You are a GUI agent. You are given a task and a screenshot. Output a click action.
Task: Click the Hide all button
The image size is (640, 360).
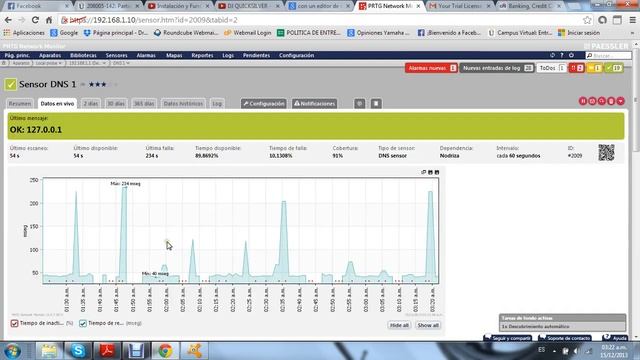pos(399,325)
